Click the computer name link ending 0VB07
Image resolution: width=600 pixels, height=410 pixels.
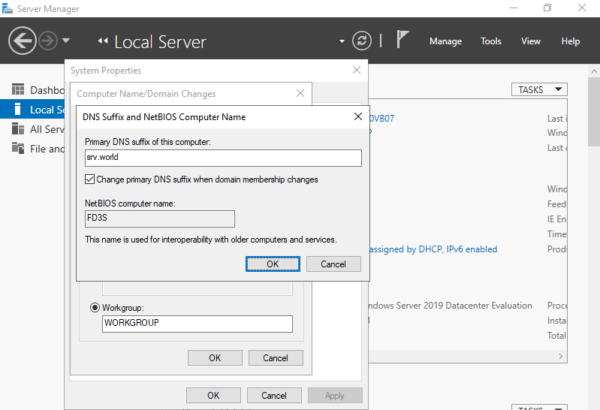382,118
